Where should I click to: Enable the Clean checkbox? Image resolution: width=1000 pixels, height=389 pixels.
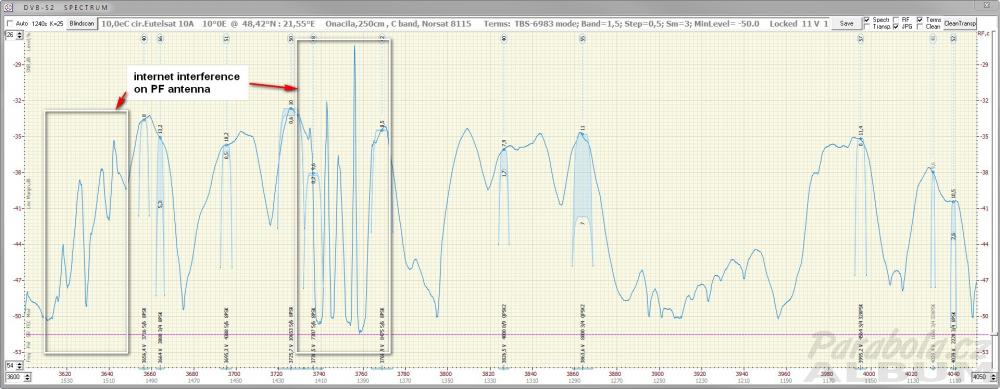click(920, 27)
